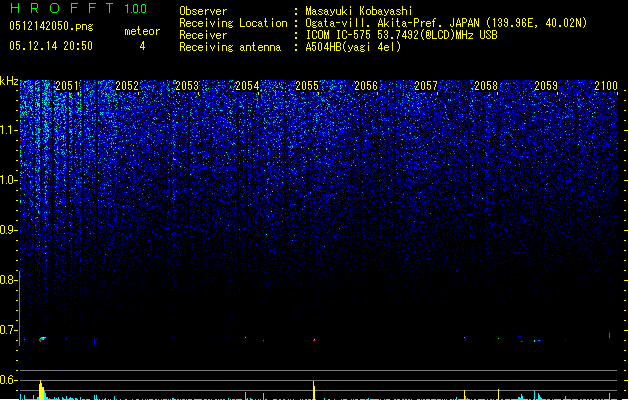Click the 2056 time marker
This screenshot has height=400, width=629.
coord(366,86)
